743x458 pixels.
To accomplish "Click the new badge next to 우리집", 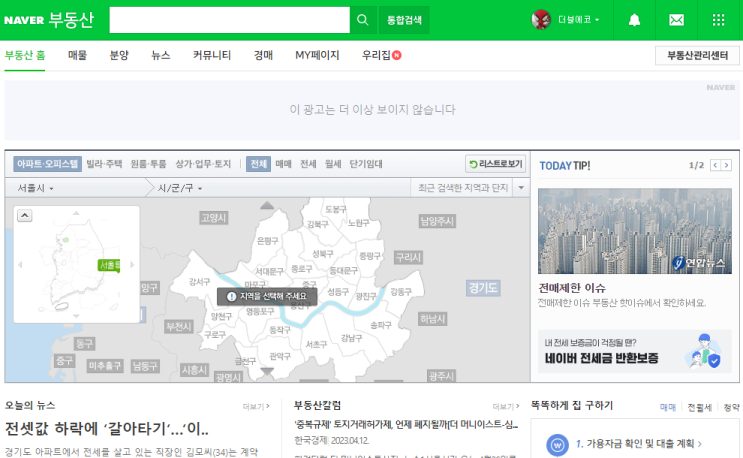I will tap(397, 55).
